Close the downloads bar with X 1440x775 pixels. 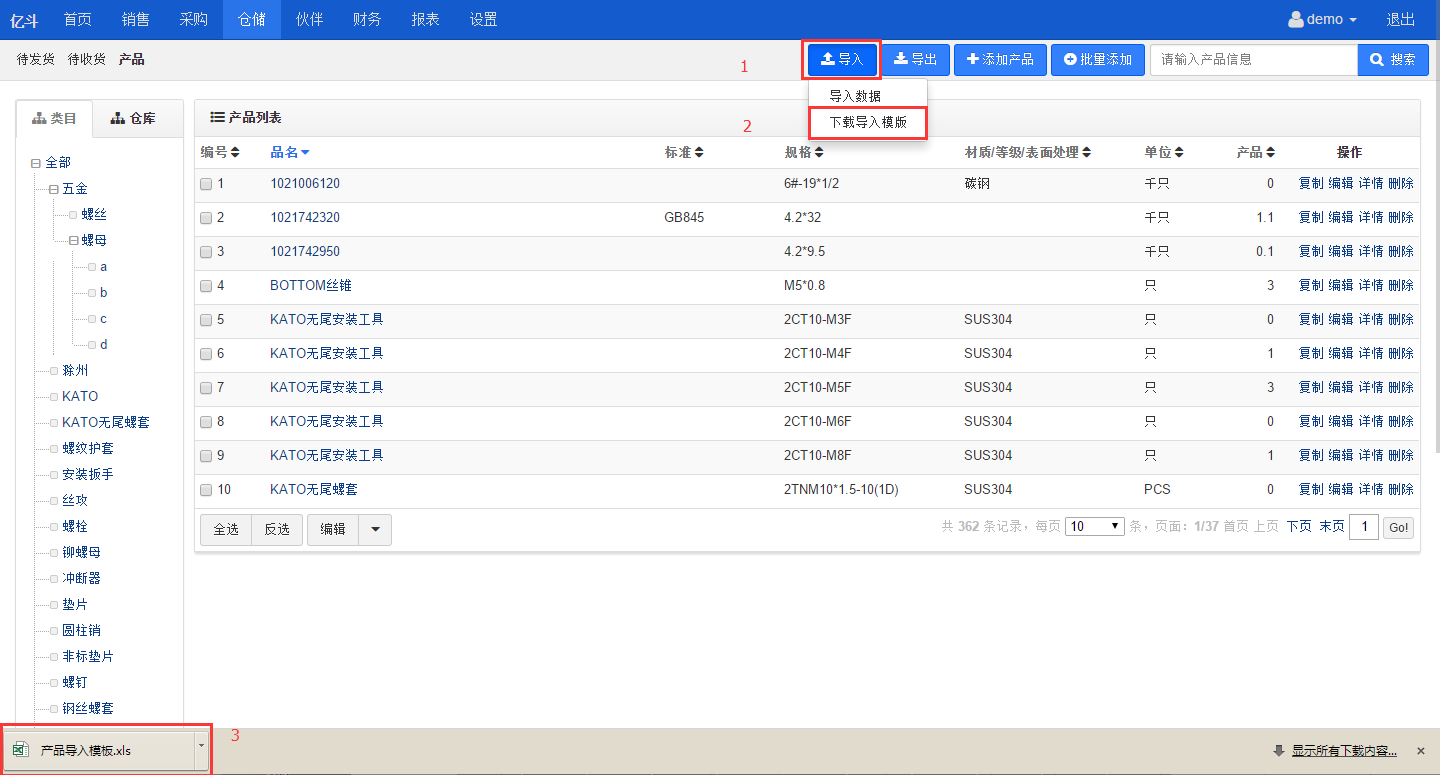point(1420,751)
